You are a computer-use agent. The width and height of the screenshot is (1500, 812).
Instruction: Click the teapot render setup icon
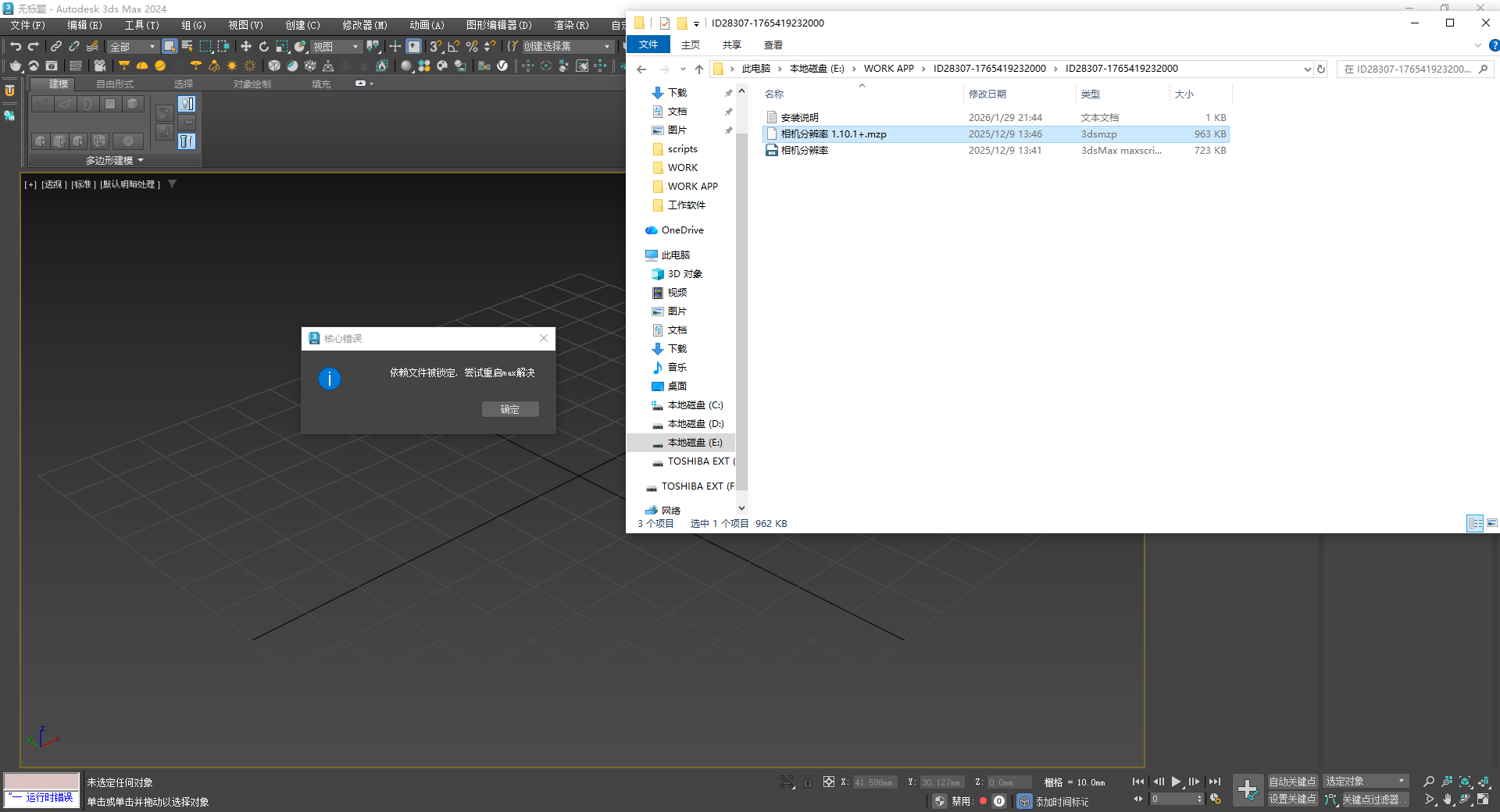click(16, 66)
